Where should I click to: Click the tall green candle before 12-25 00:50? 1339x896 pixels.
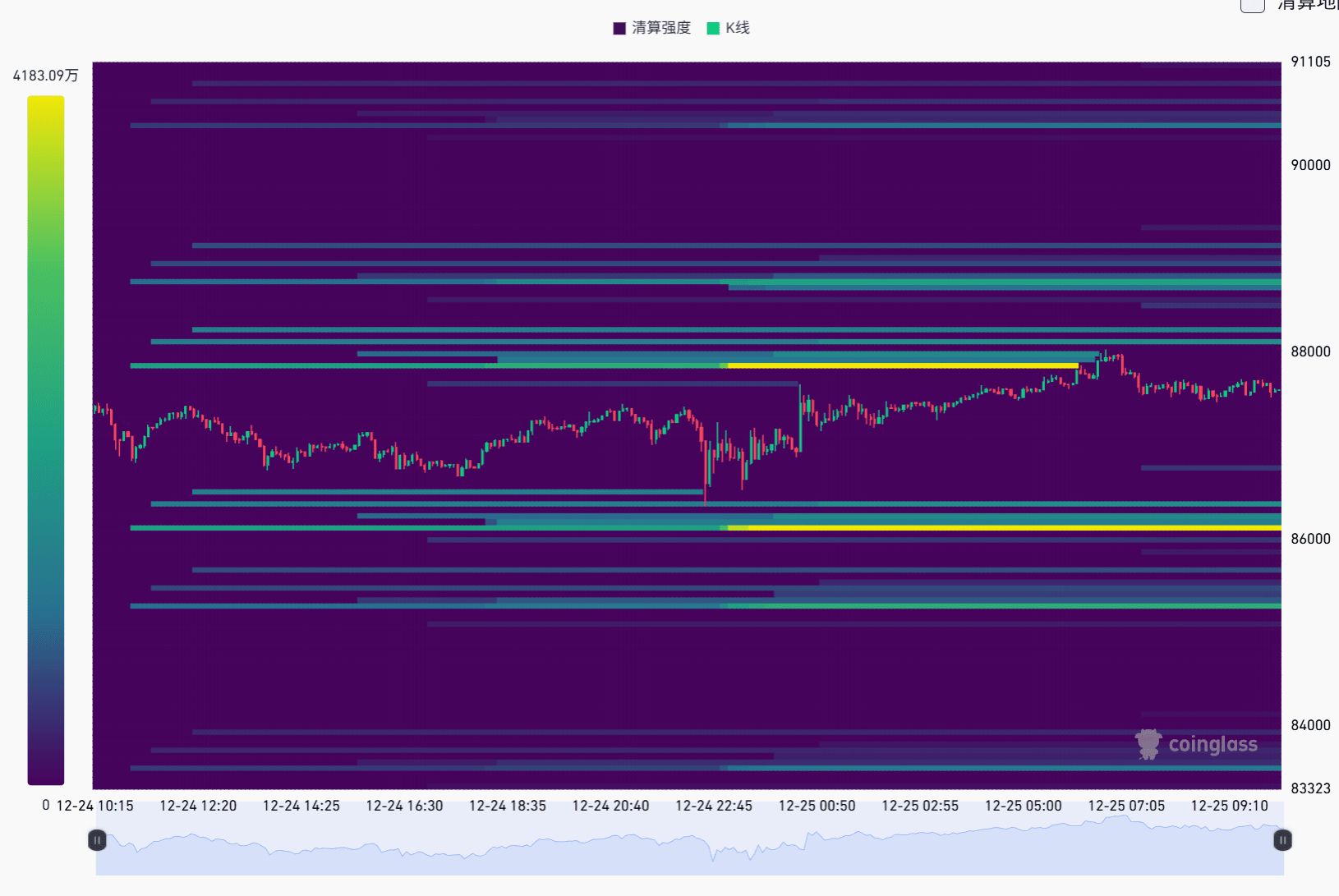tap(800, 419)
